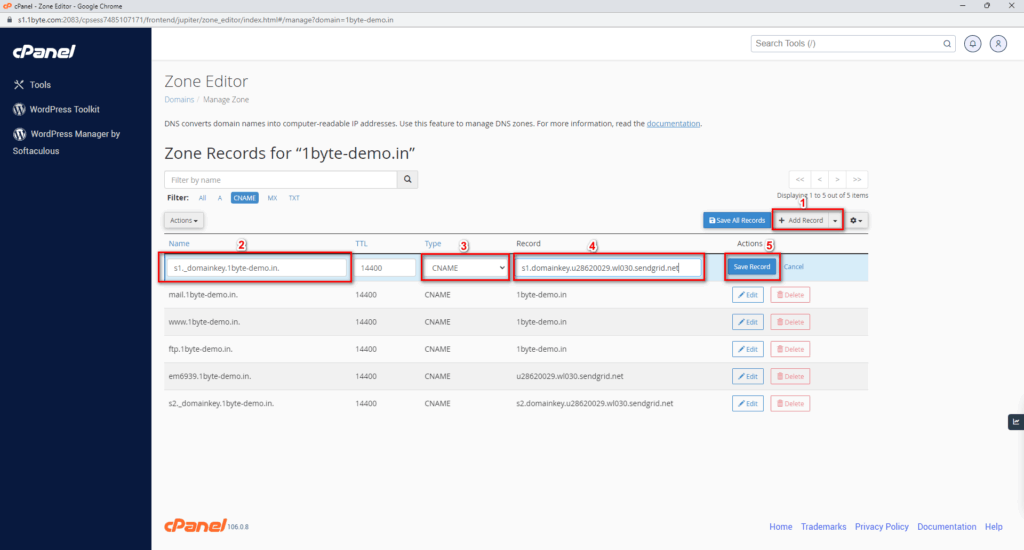This screenshot has height=550, width=1024.
Task: Click the new record Name input field
Action: pyautogui.click(x=257, y=268)
